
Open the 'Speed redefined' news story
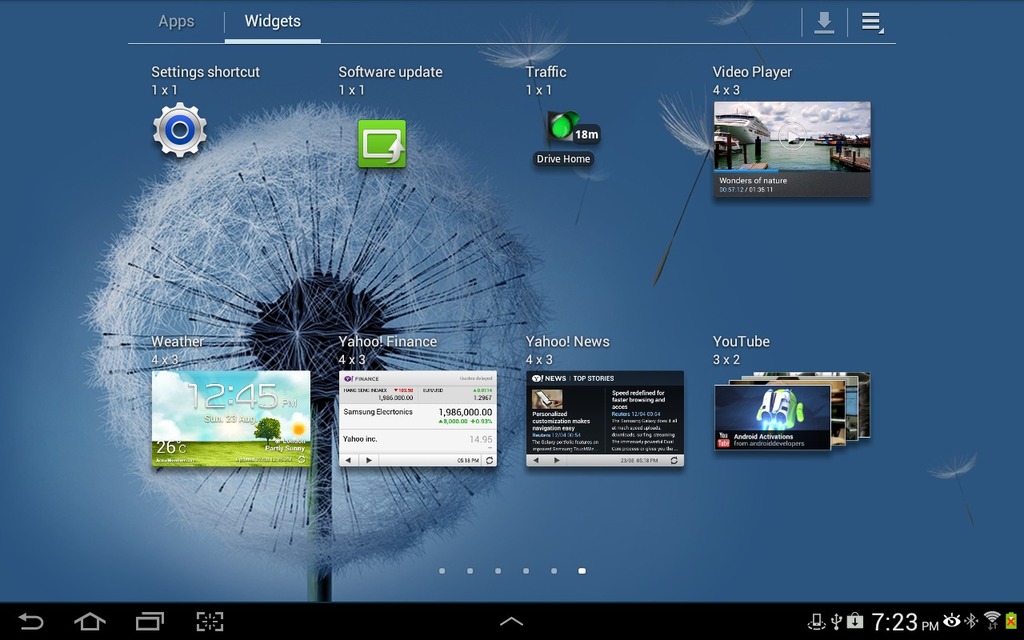pyautogui.click(x=645, y=421)
